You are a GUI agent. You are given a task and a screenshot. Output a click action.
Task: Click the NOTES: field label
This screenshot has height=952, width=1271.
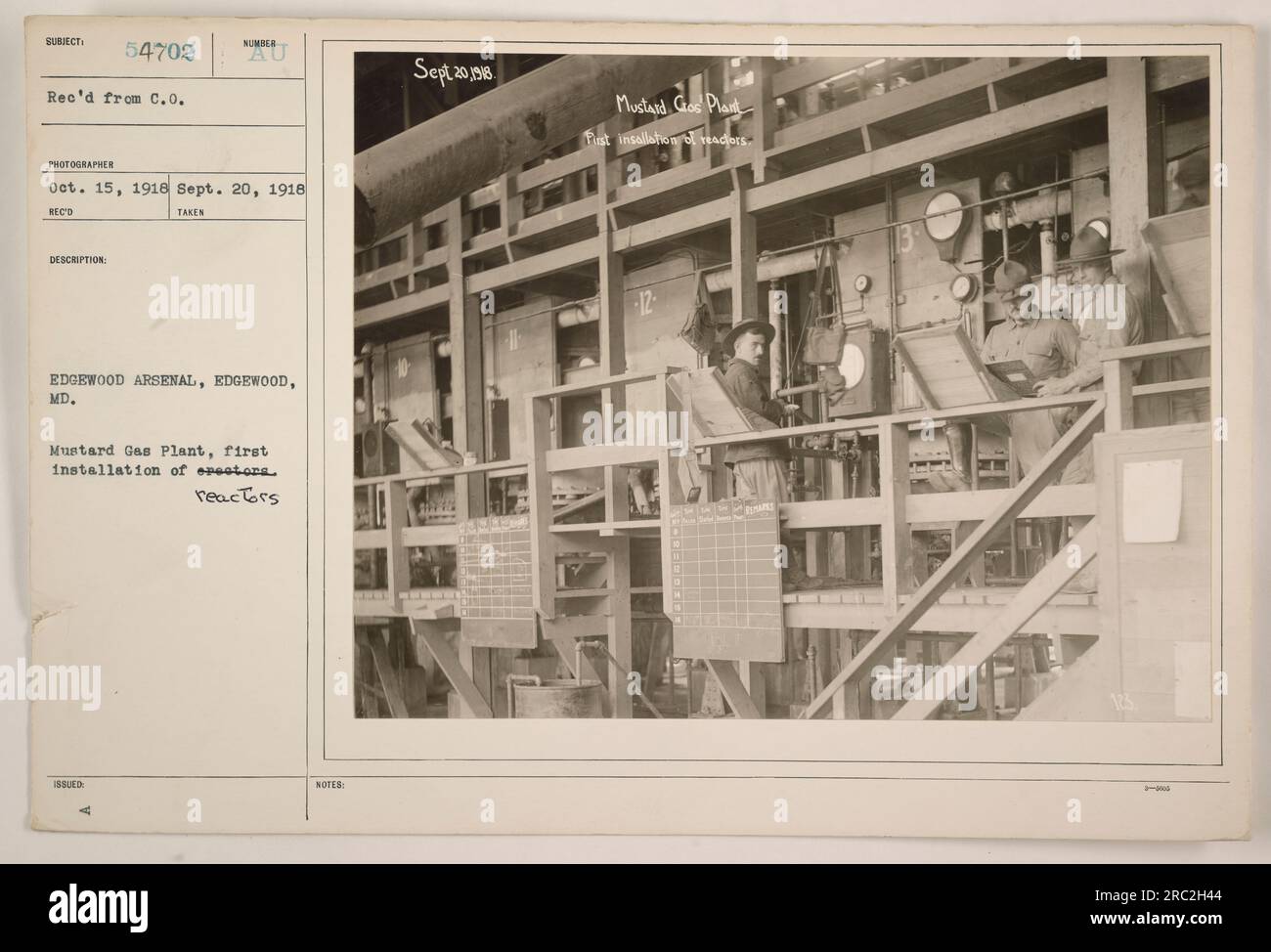329,784
